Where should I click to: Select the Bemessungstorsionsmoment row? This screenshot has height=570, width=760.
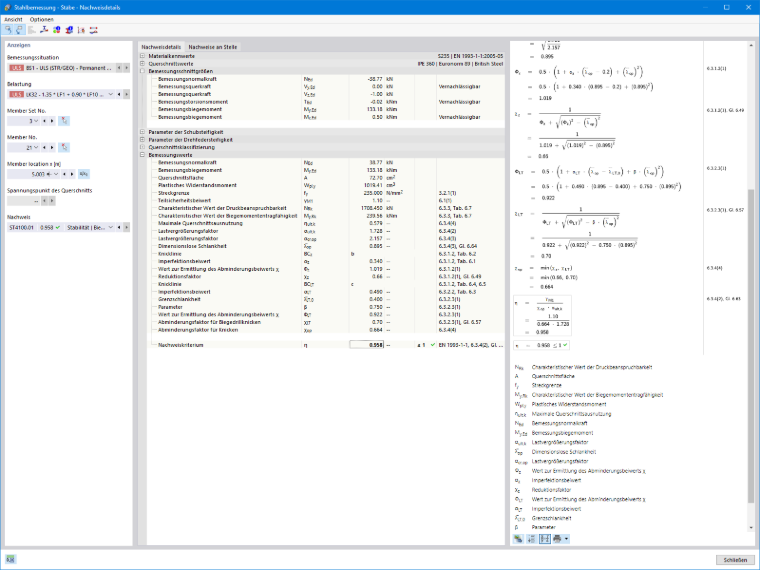pos(326,102)
